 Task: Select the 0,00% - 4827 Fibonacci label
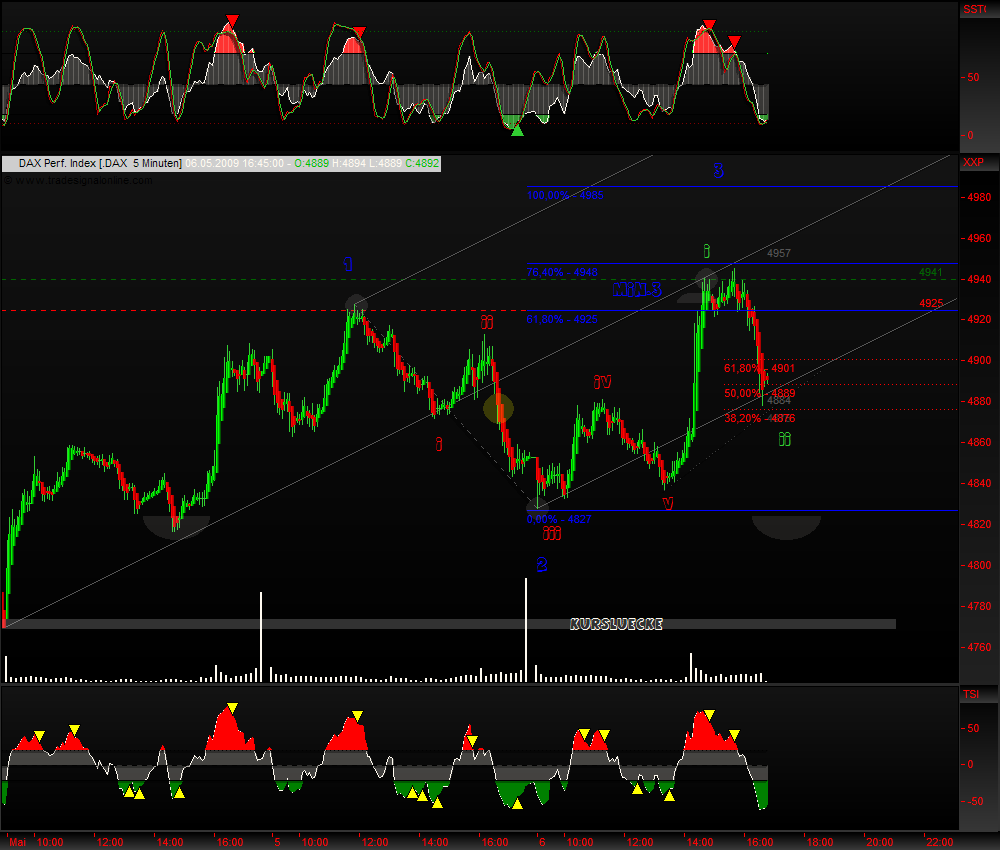coord(559,519)
